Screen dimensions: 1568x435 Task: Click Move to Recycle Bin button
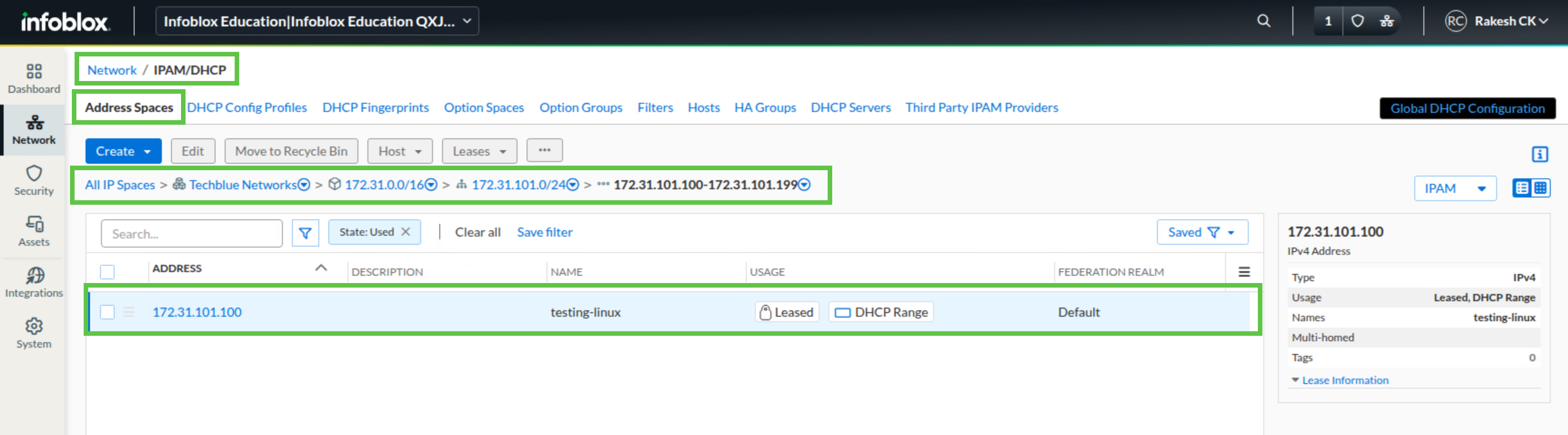(x=291, y=151)
